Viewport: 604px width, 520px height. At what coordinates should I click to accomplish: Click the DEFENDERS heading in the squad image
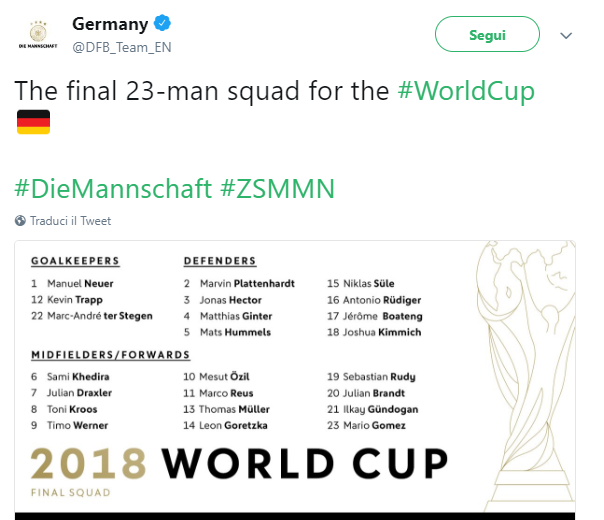(220, 261)
